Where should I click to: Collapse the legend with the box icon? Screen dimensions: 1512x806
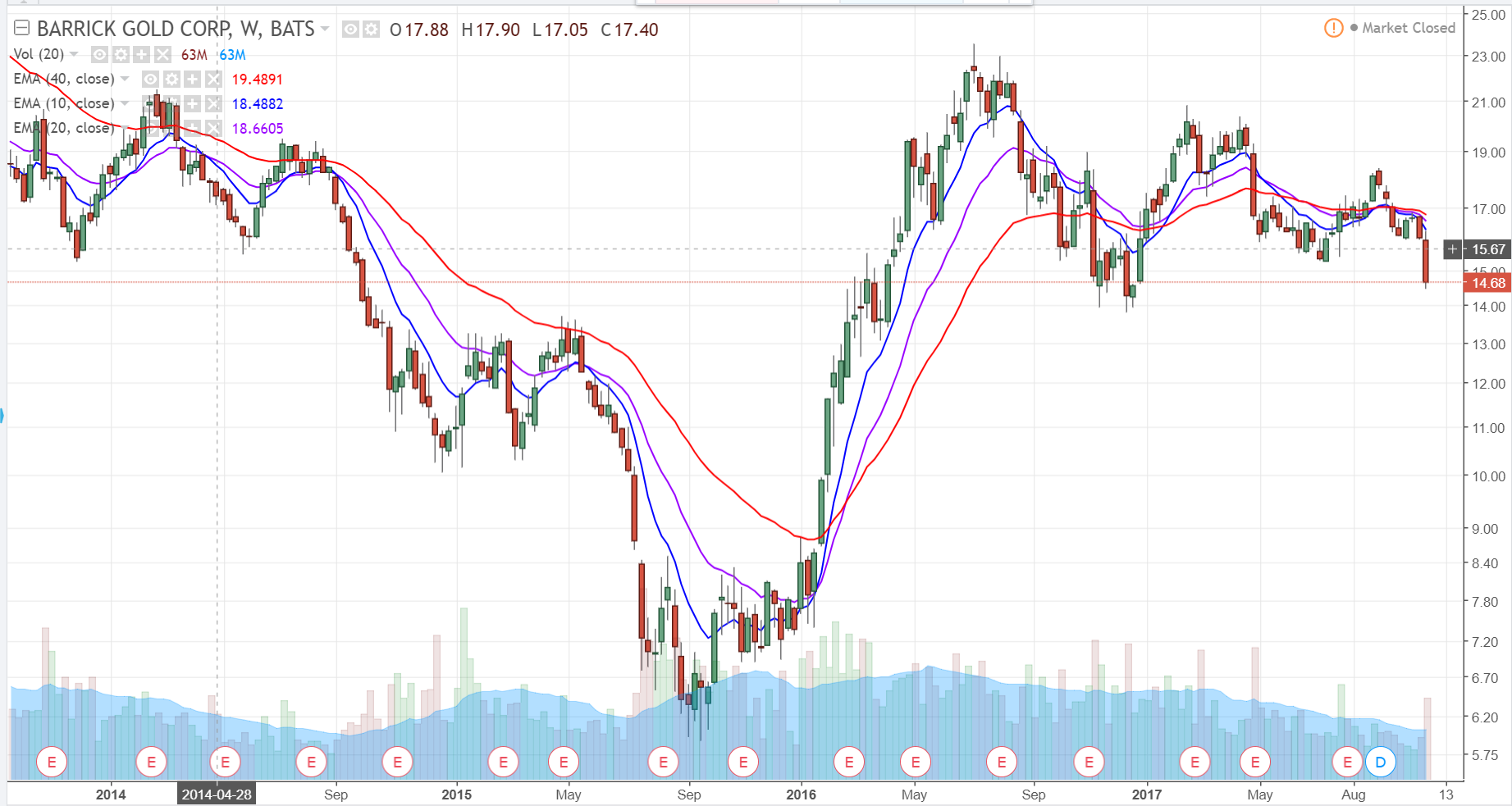22,29
